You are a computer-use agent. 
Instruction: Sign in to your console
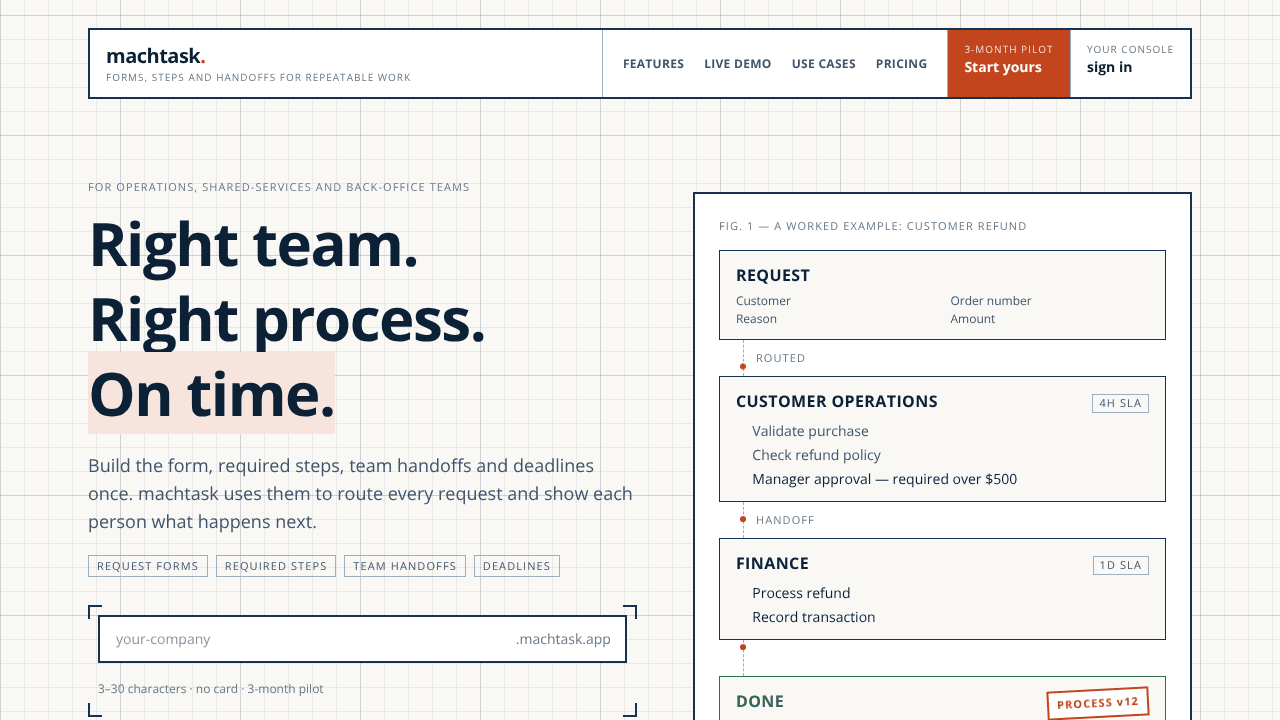point(1130,64)
